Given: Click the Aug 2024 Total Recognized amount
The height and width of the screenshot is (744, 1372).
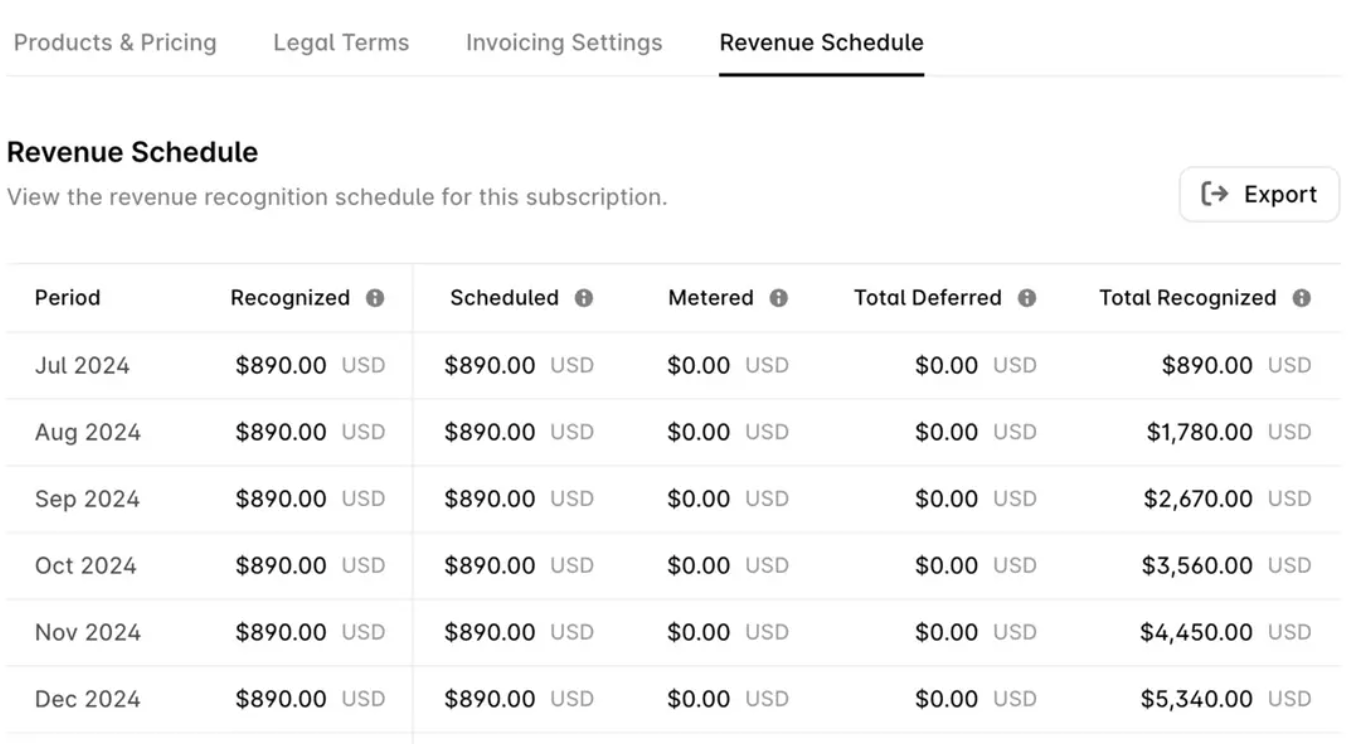Looking at the screenshot, I should click(x=1200, y=432).
